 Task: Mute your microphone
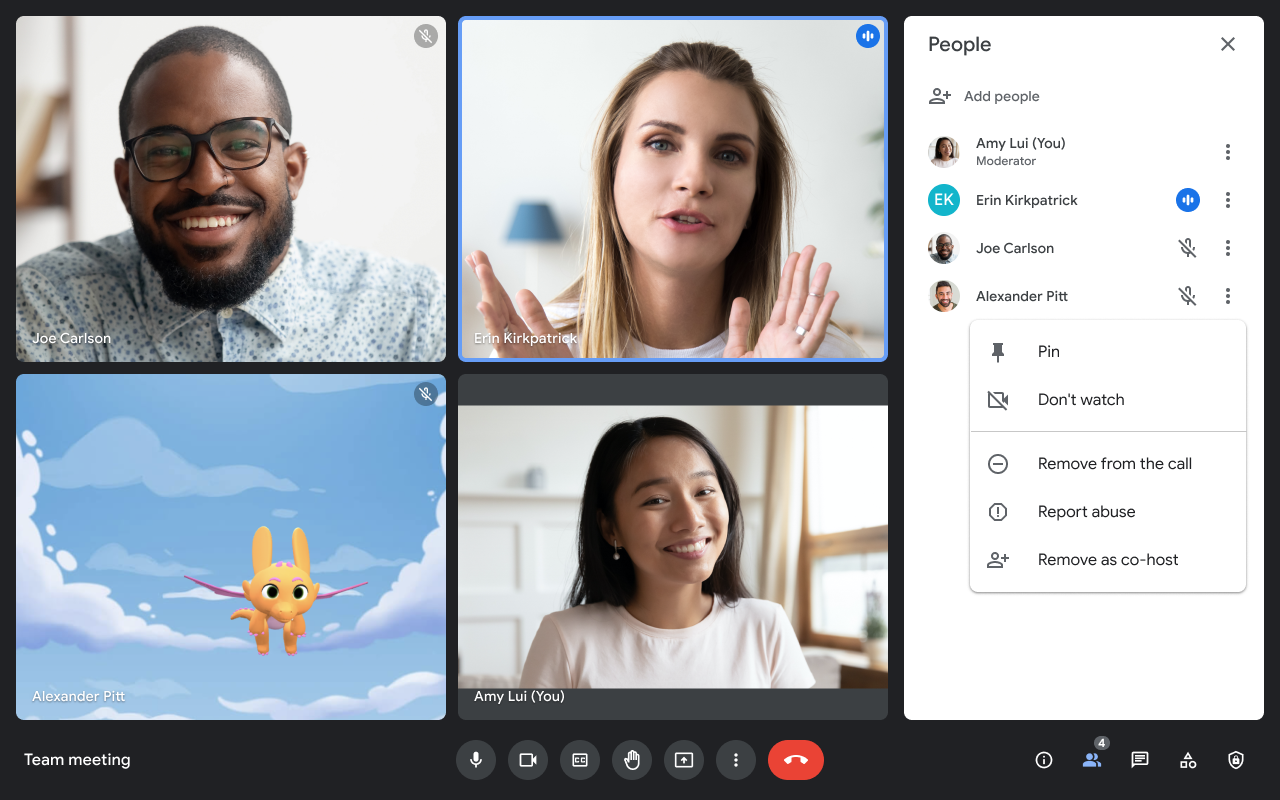(x=476, y=760)
